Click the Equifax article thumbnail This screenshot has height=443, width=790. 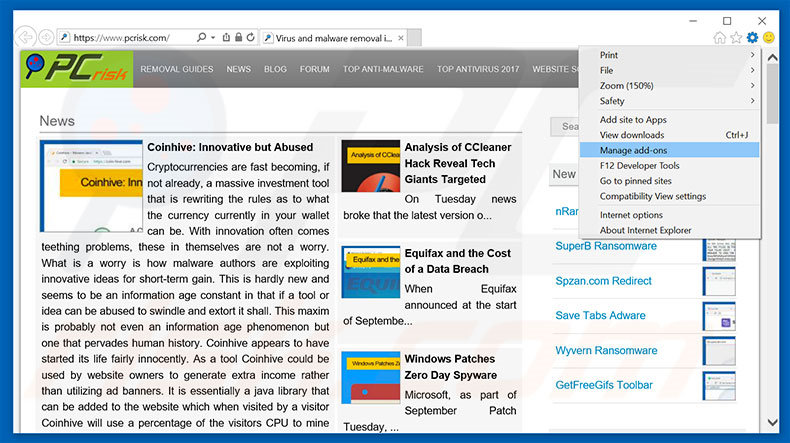click(370, 272)
